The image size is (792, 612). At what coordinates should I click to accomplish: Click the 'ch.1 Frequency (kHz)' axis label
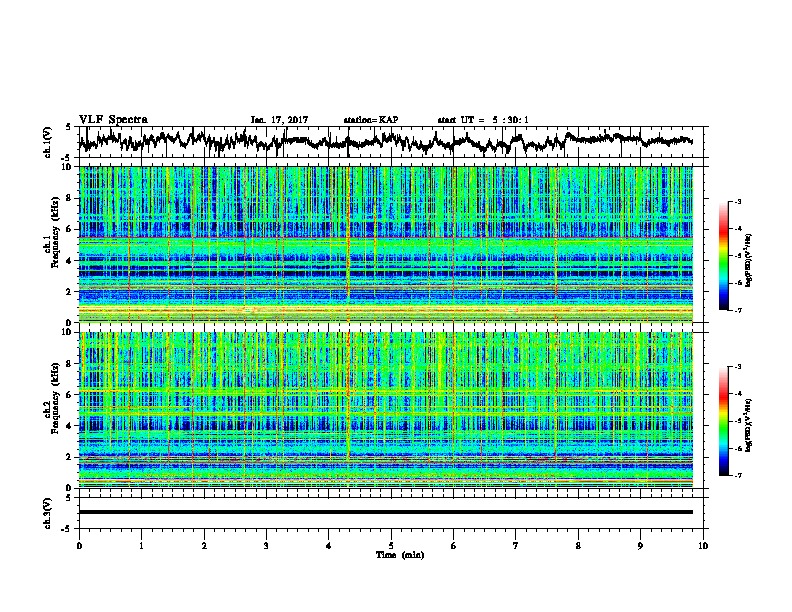[x=51, y=232]
